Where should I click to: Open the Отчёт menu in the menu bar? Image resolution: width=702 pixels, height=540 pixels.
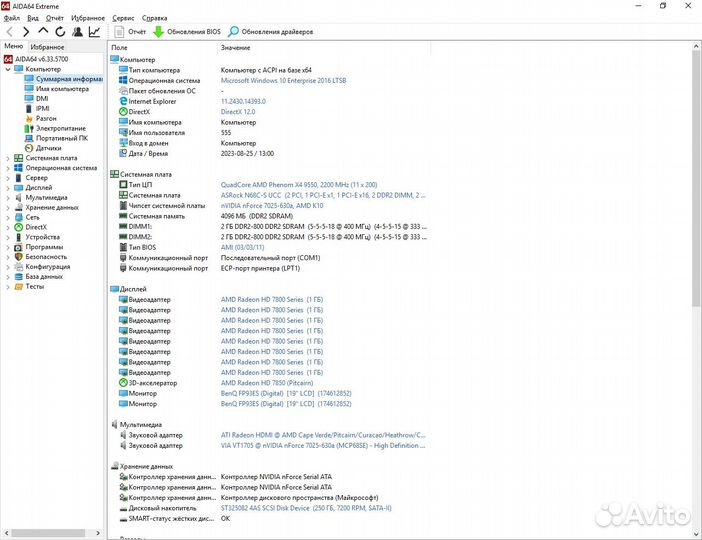[55, 18]
